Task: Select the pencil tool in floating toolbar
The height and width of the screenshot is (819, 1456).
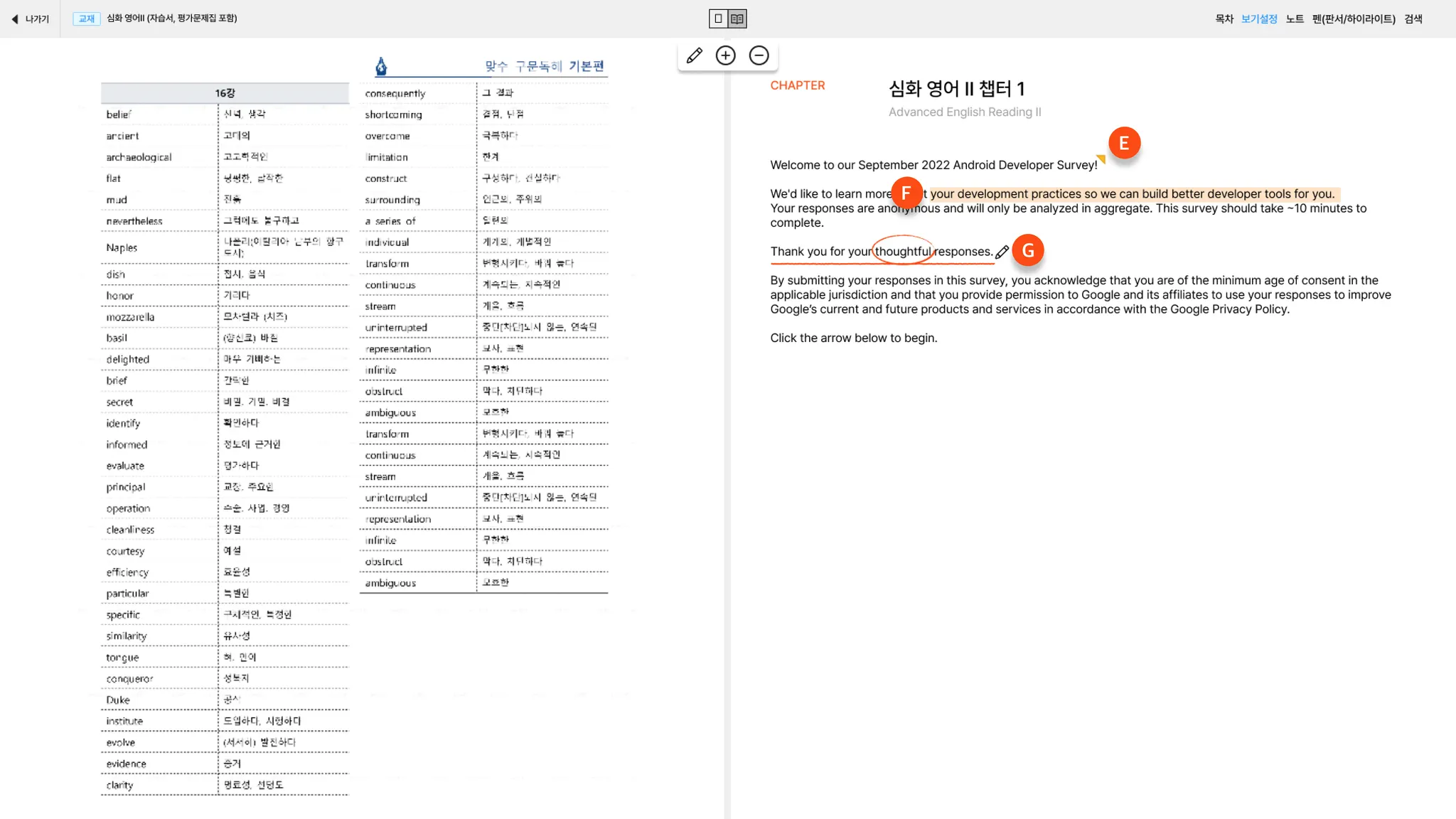Action: point(694,55)
